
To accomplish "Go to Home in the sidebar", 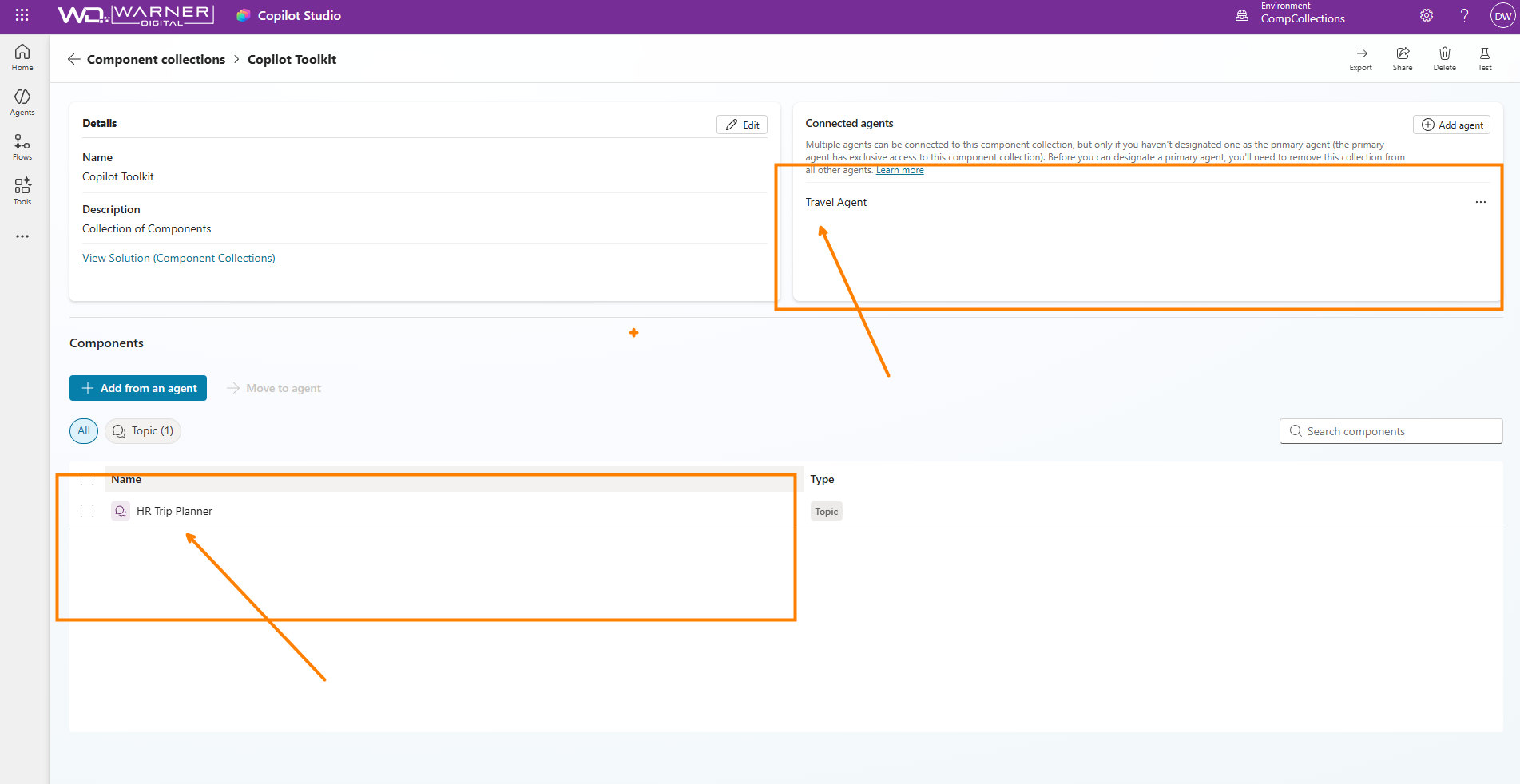I will coord(22,57).
